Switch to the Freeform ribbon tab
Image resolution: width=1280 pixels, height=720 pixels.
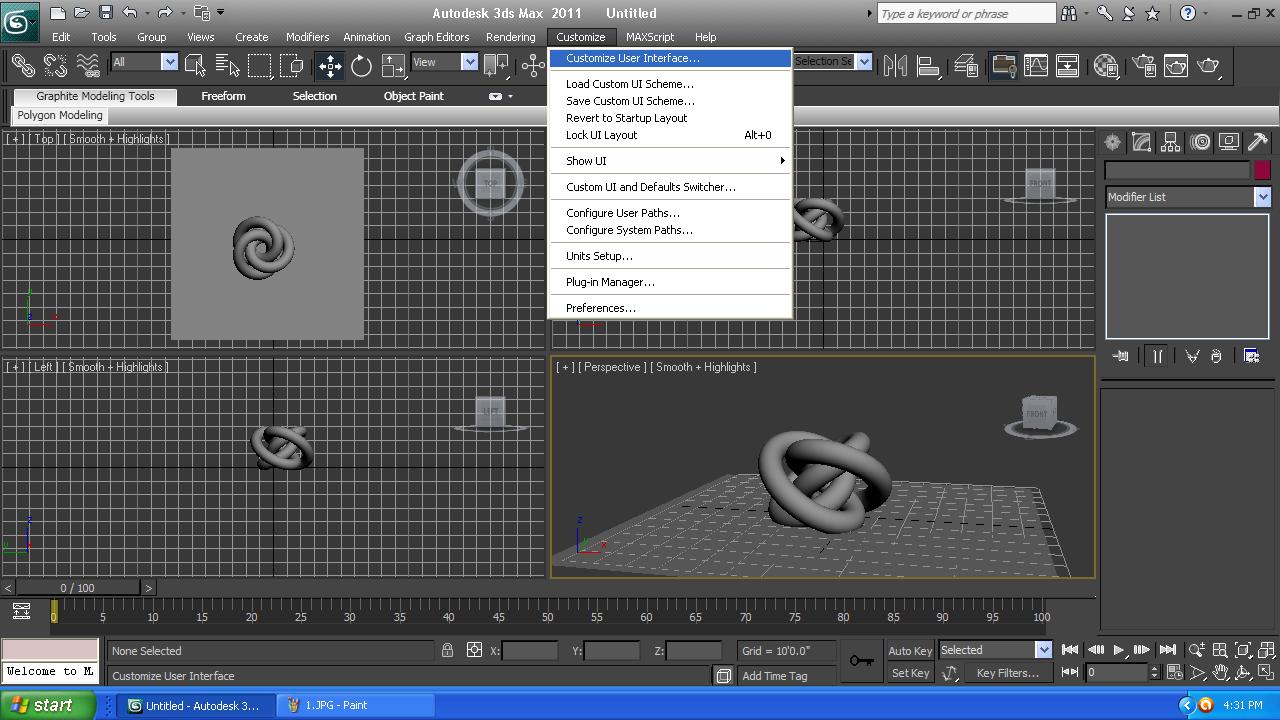(x=223, y=96)
